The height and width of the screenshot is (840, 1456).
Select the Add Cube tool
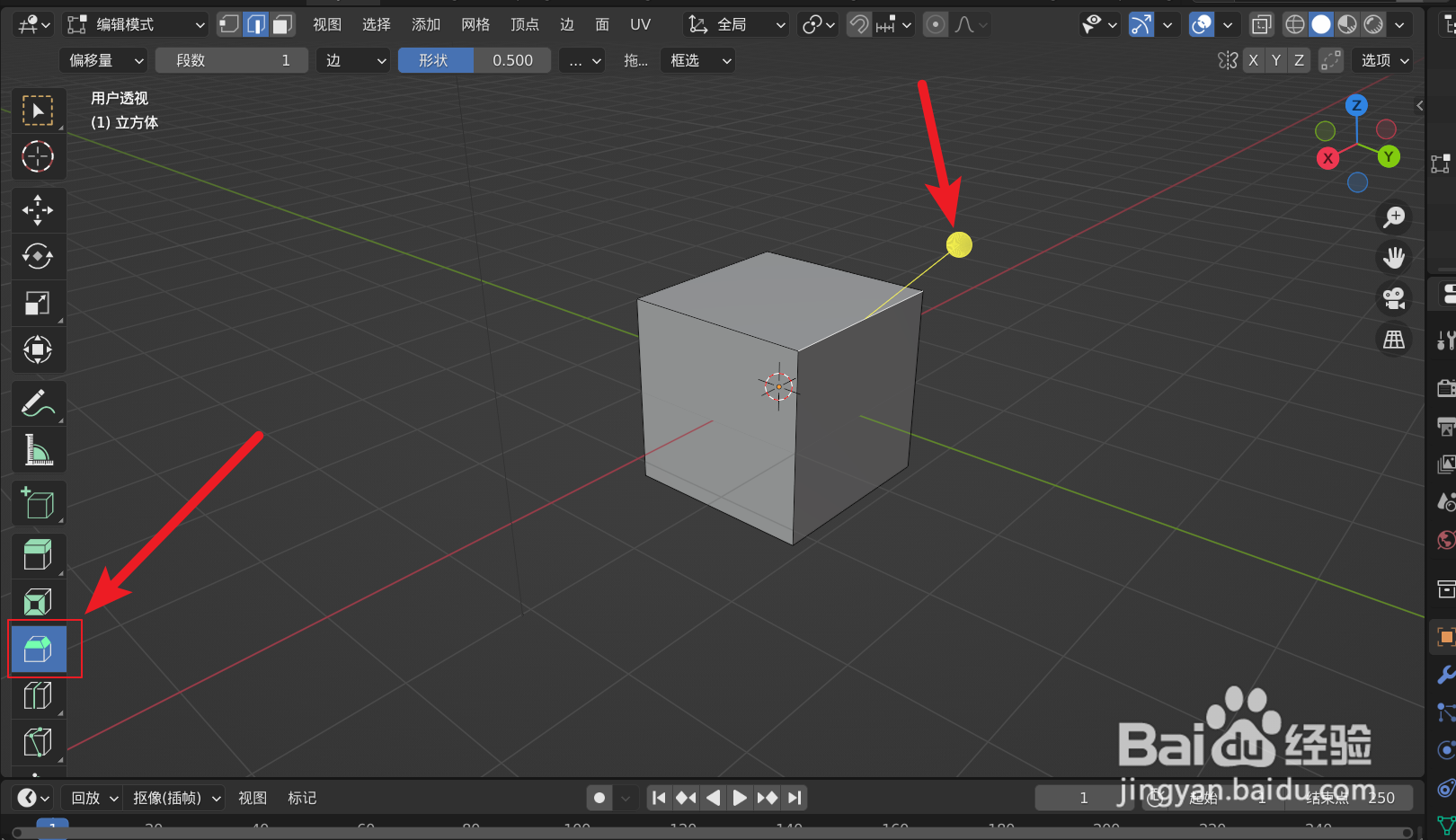[x=38, y=504]
